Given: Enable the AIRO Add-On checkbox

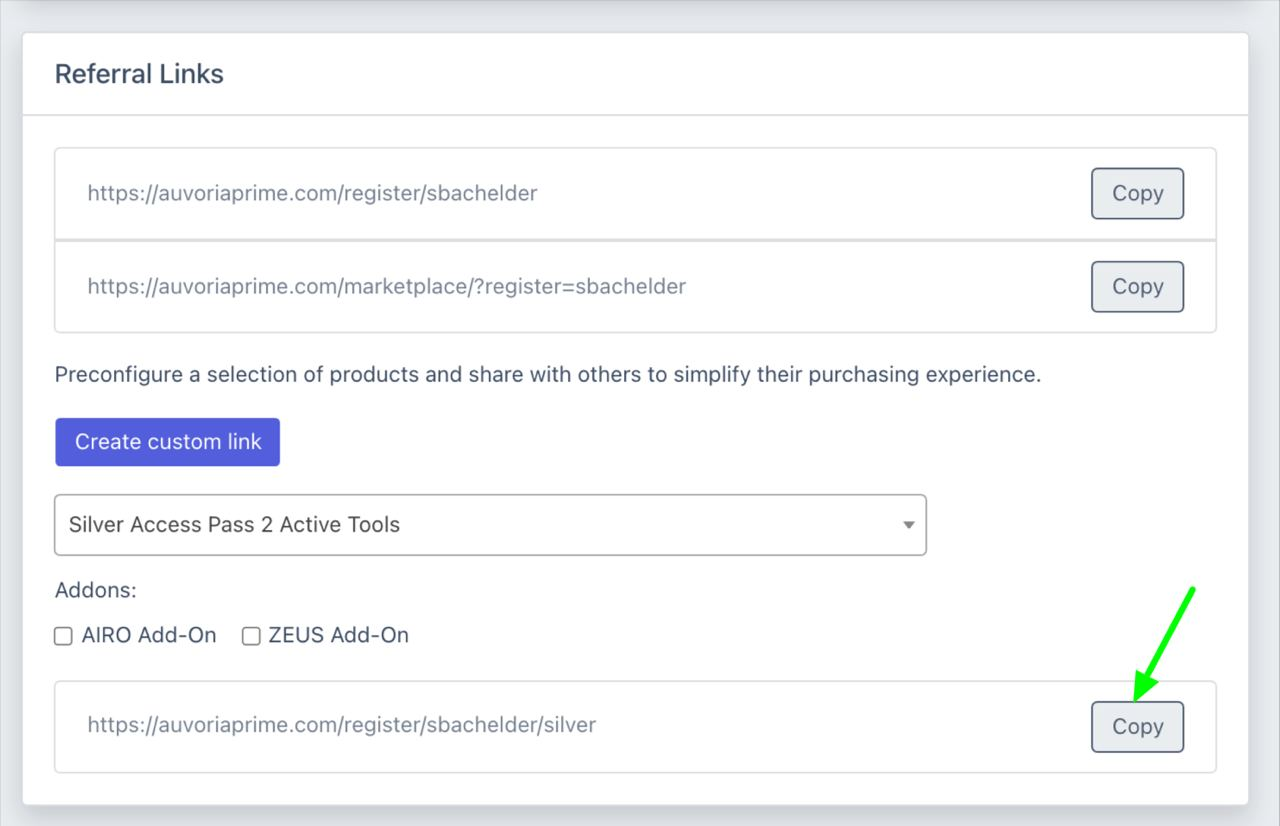Looking at the screenshot, I should click(x=63, y=636).
